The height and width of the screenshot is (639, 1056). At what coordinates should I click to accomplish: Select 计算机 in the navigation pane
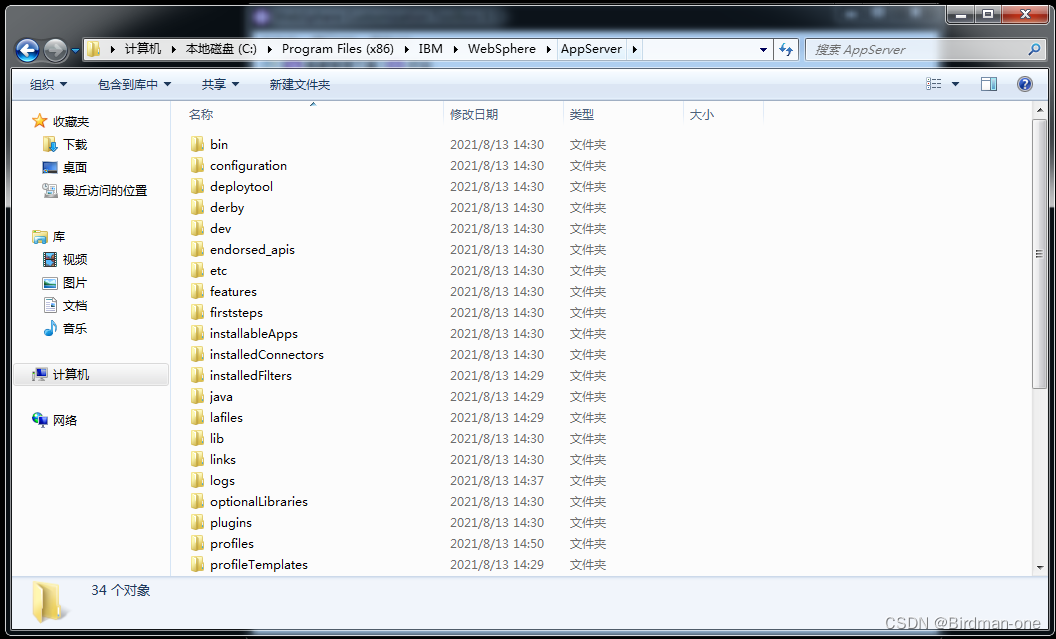click(91, 375)
